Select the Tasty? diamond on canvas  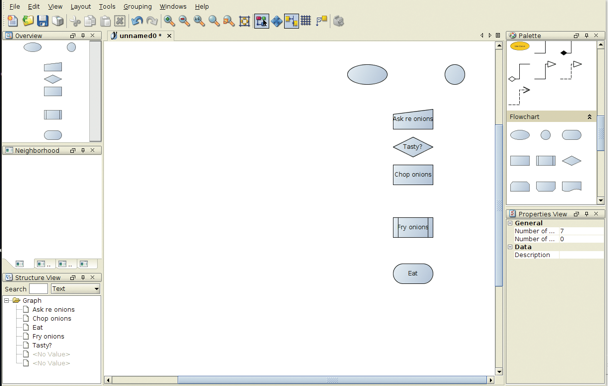pyautogui.click(x=413, y=147)
